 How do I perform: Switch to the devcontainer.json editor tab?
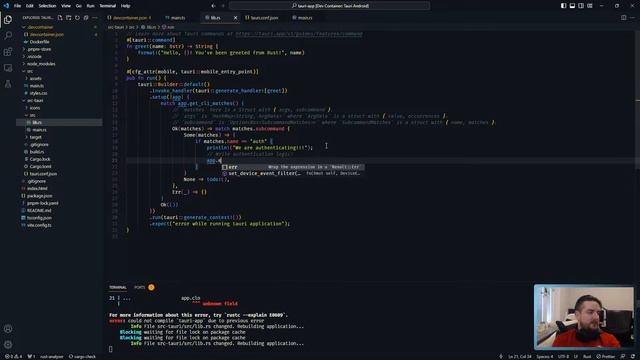[131, 18]
